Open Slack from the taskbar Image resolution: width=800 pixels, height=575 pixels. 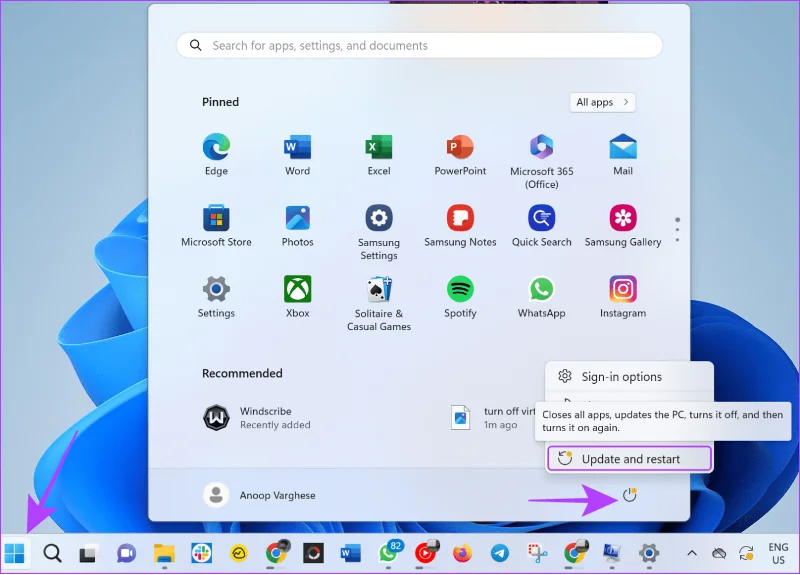202,553
